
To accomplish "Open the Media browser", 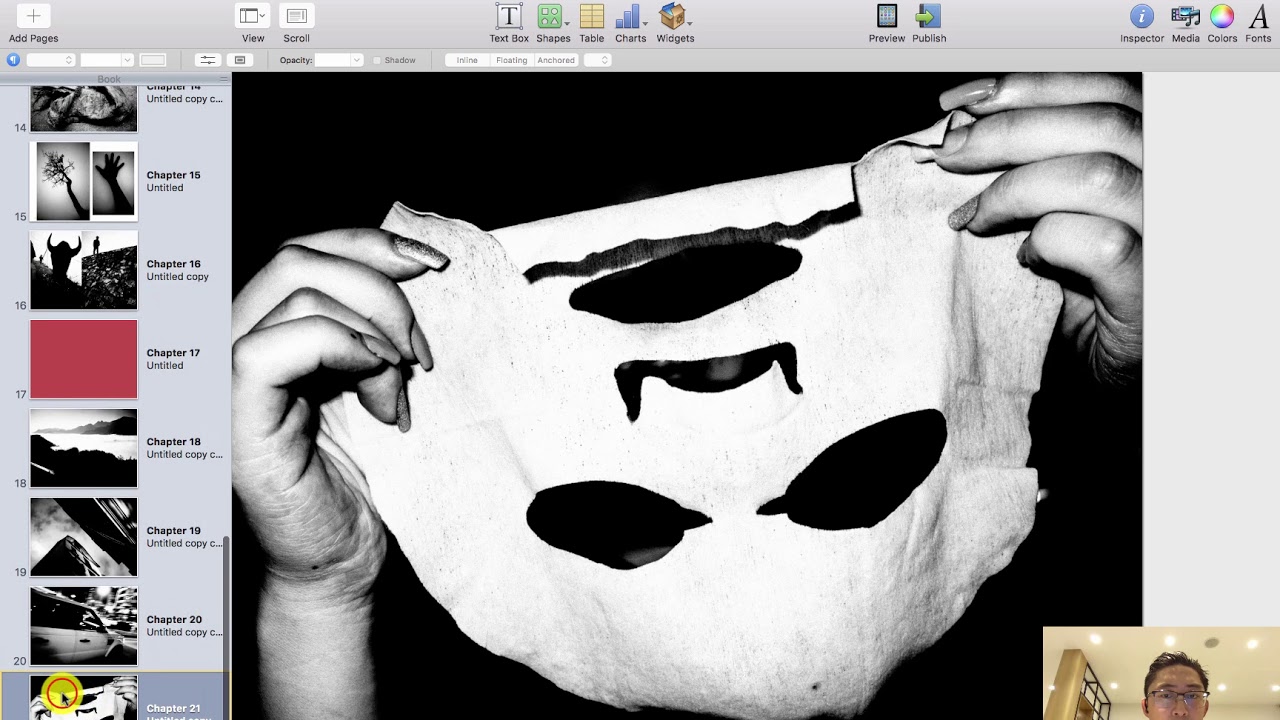I will point(1186,16).
